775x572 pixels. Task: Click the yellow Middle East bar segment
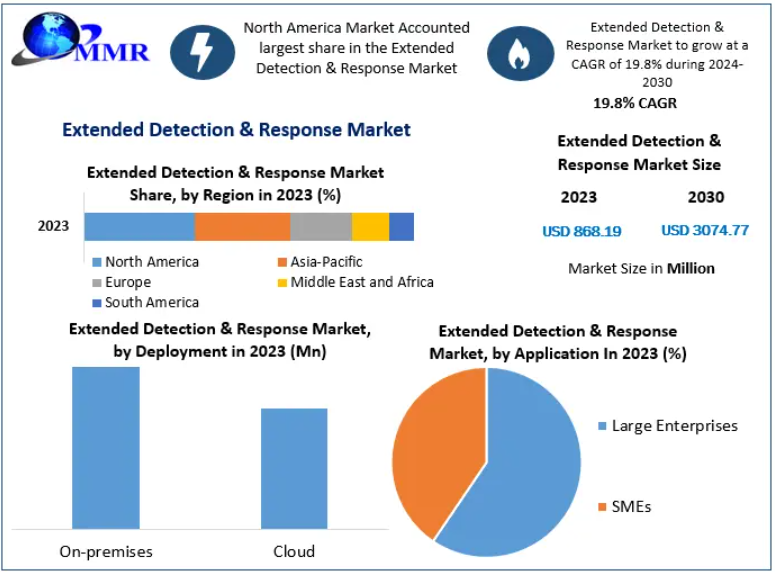(x=370, y=226)
